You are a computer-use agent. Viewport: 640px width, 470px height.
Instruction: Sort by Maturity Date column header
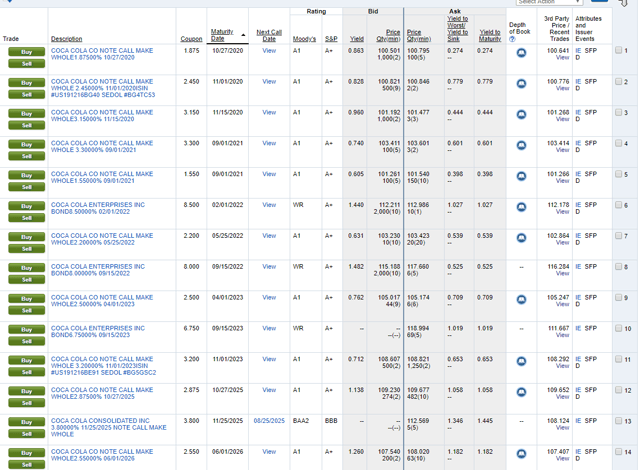(x=222, y=36)
